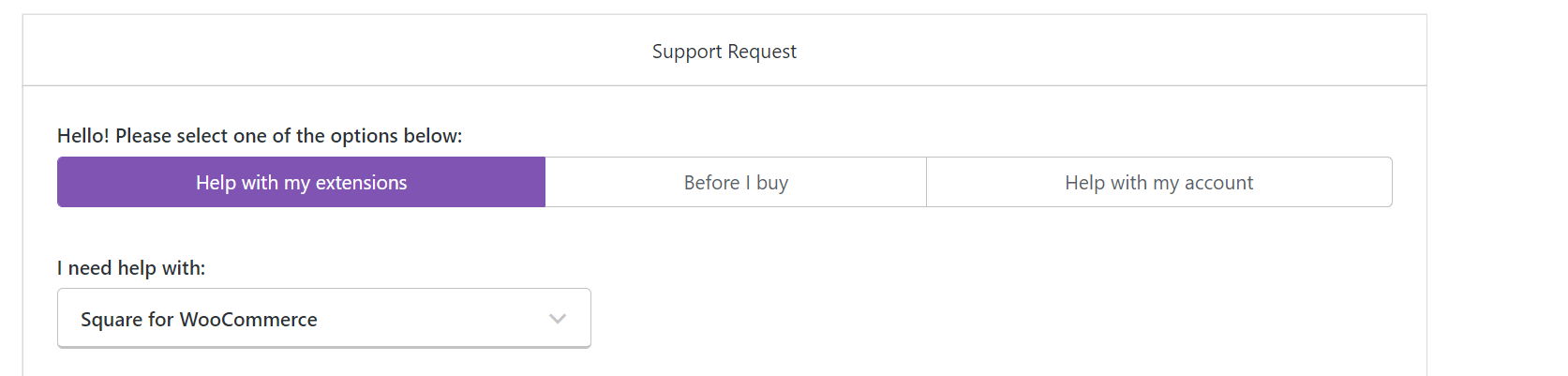Choose the "Help with my account" option
1568x376 pixels.
pyautogui.click(x=1158, y=182)
